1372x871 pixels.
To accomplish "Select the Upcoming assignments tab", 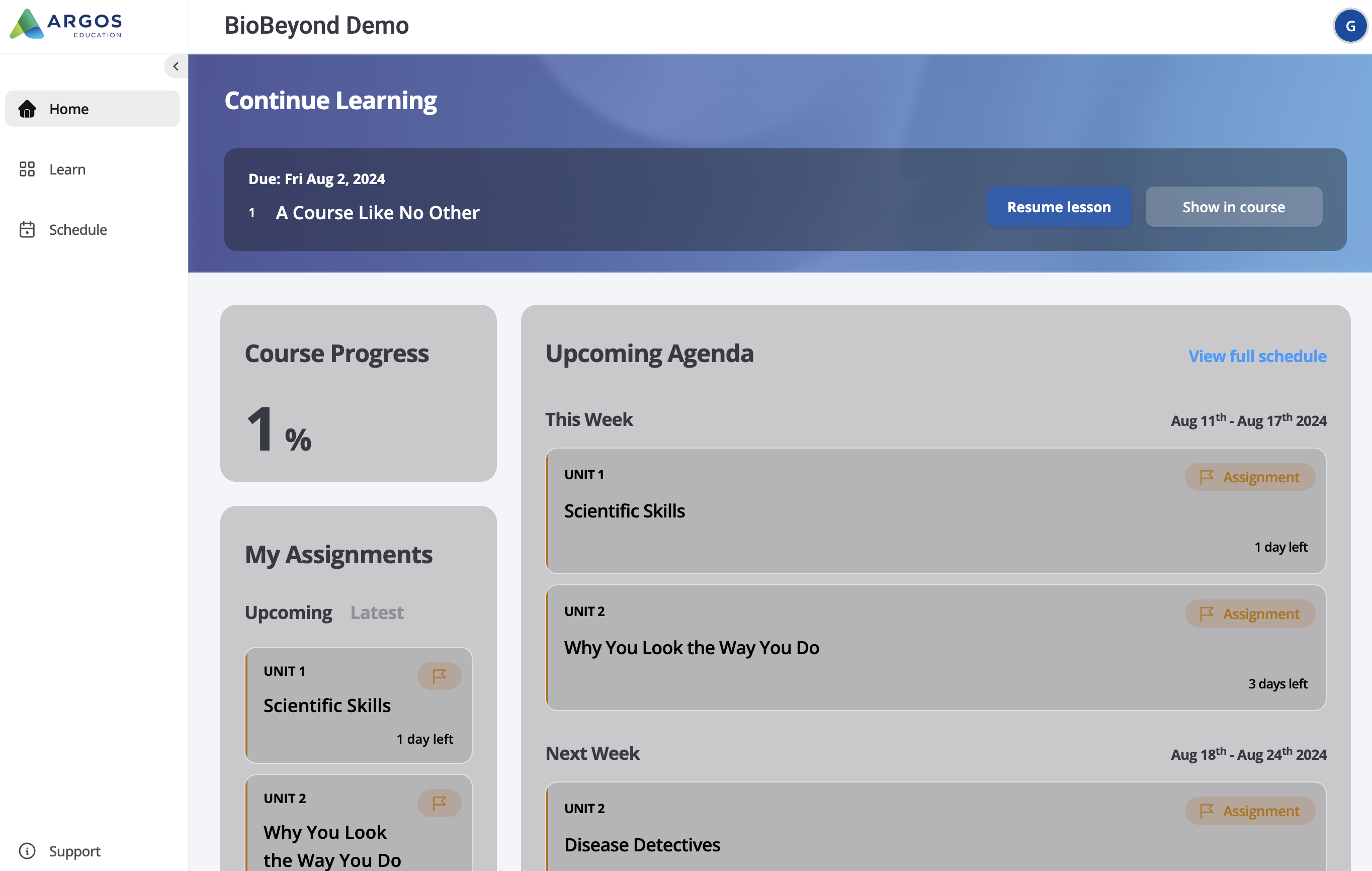I will pos(288,613).
